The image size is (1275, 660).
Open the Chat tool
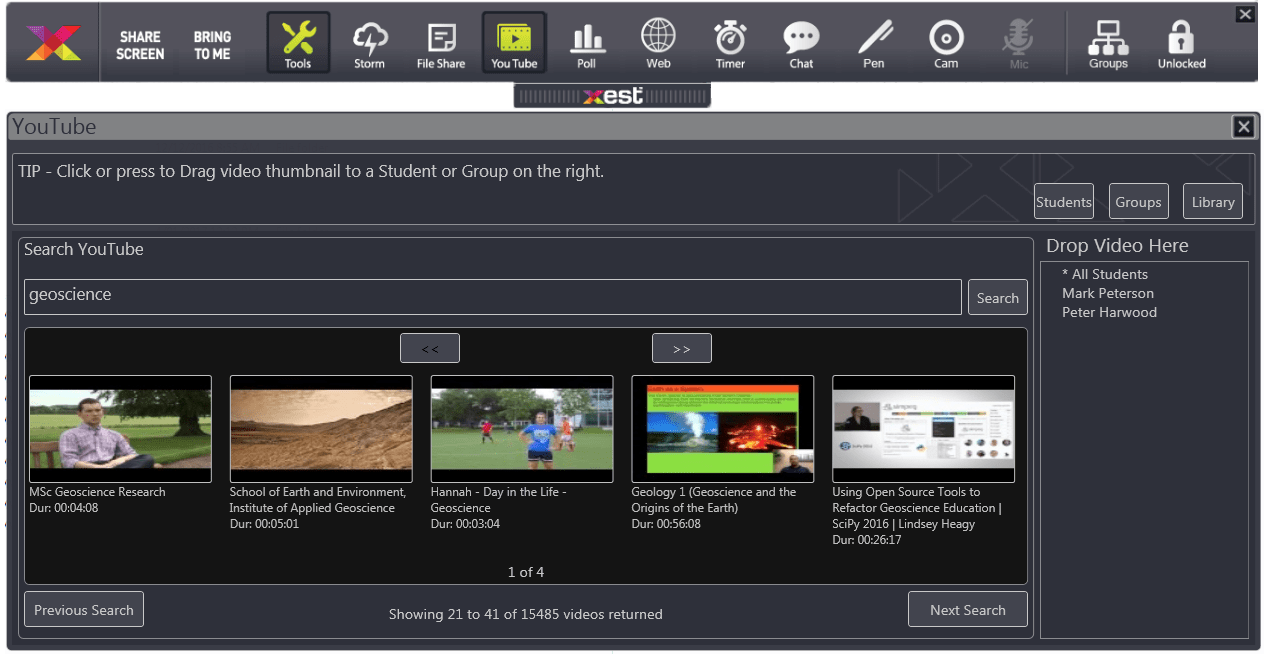(801, 46)
